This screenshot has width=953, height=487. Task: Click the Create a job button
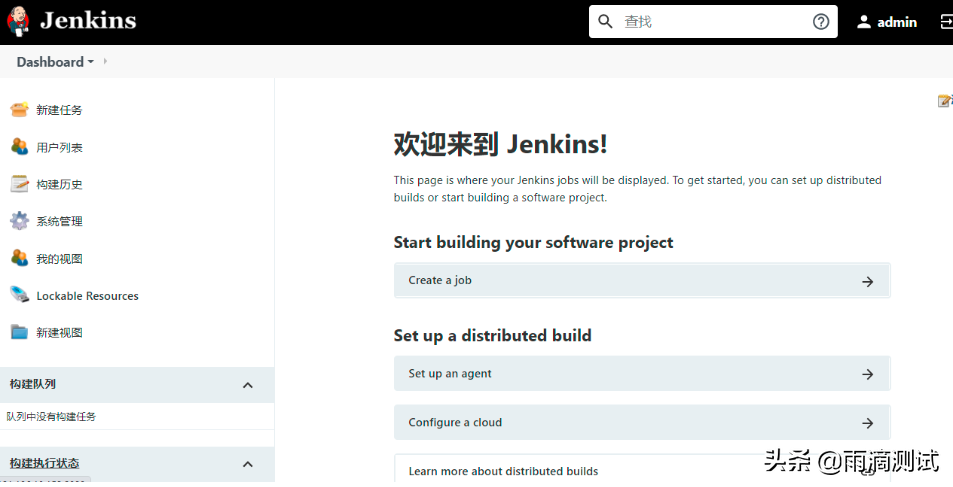pos(642,280)
